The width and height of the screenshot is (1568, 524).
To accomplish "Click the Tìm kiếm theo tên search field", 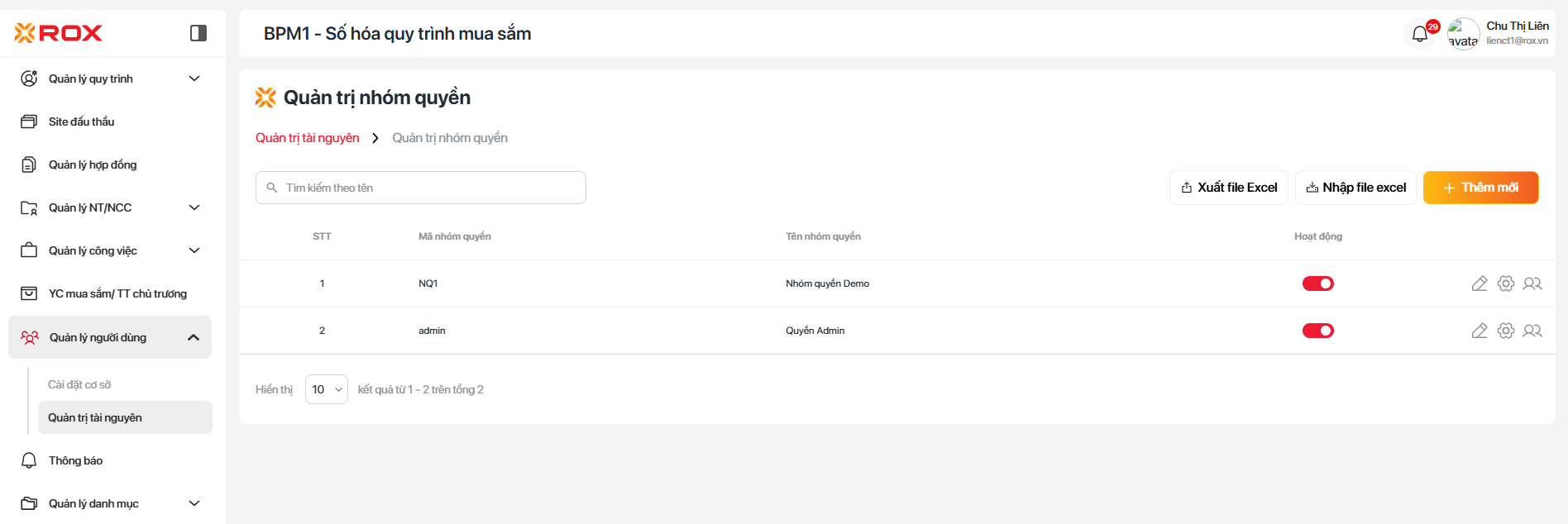I will pyautogui.click(x=421, y=188).
